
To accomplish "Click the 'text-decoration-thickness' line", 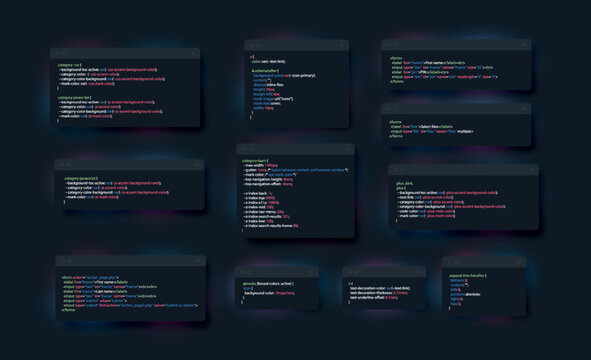I will (x=379, y=293).
